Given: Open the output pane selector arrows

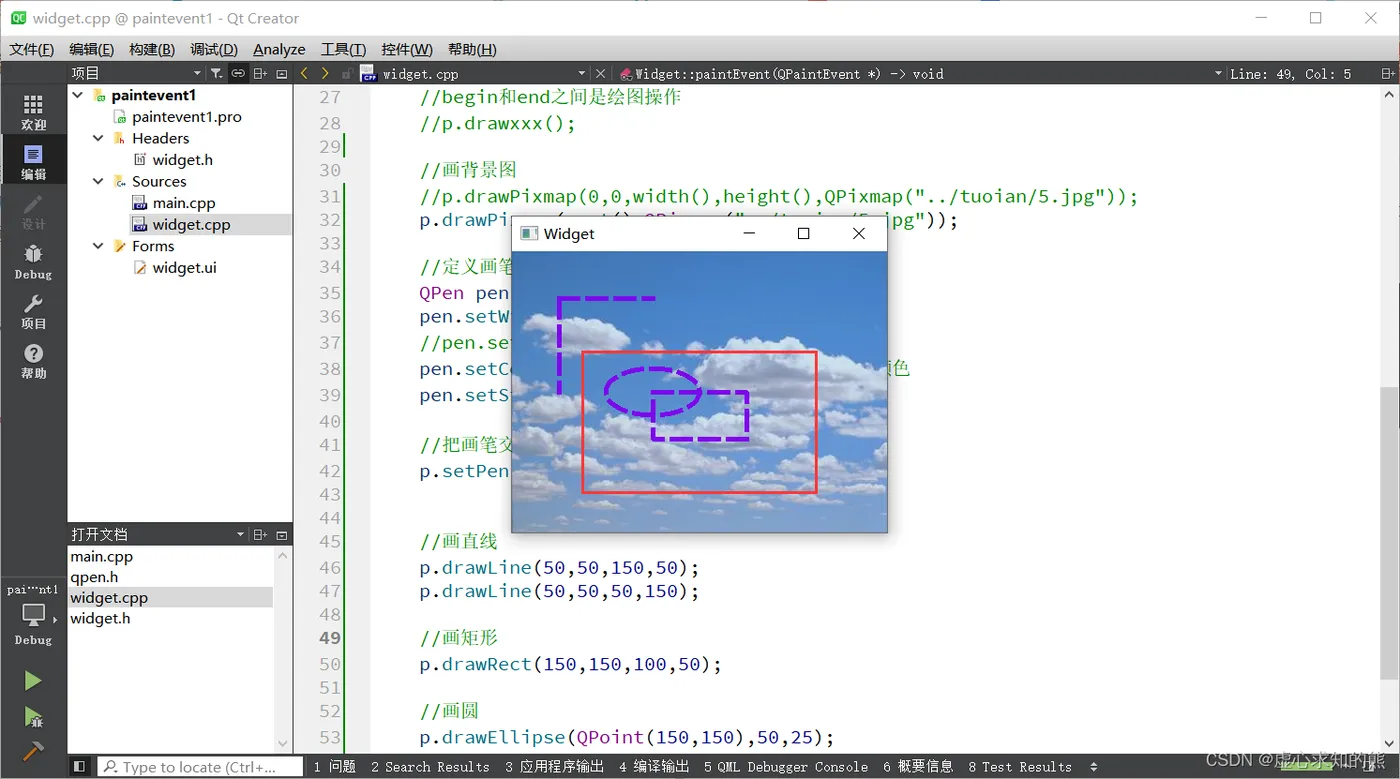Looking at the screenshot, I should (1094, 767).
